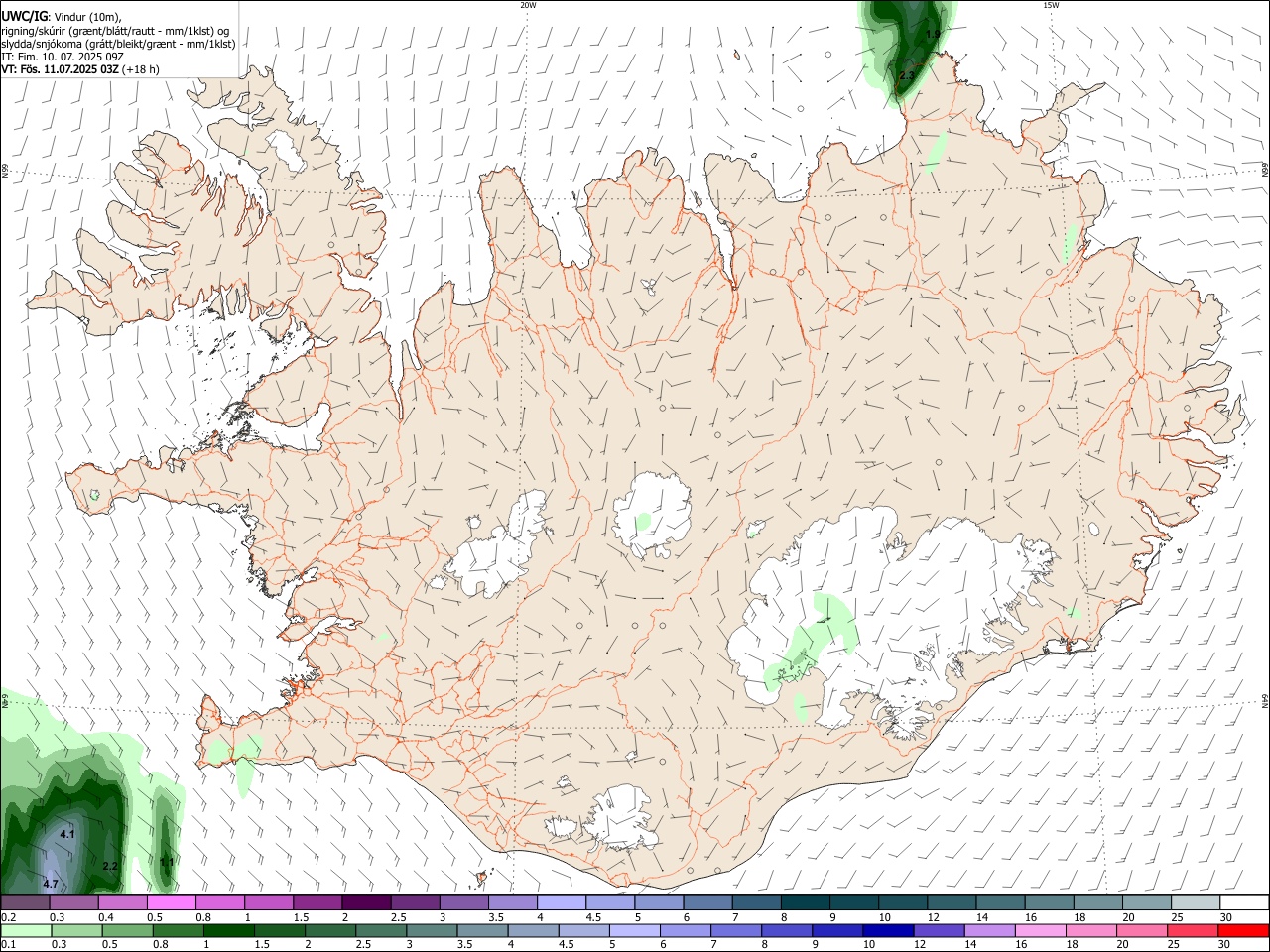Click the deep blue 10 swatch in rain scale
1270x952 pixels.
point(887,930)
